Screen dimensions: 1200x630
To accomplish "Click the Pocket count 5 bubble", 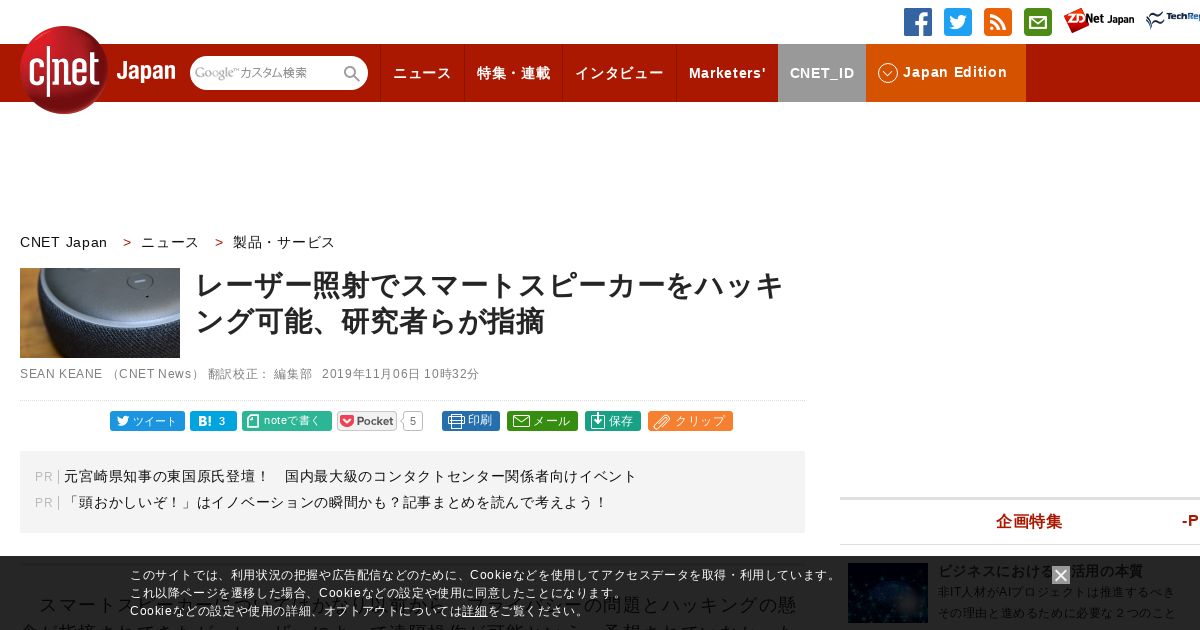I will [x=413, y=421].
